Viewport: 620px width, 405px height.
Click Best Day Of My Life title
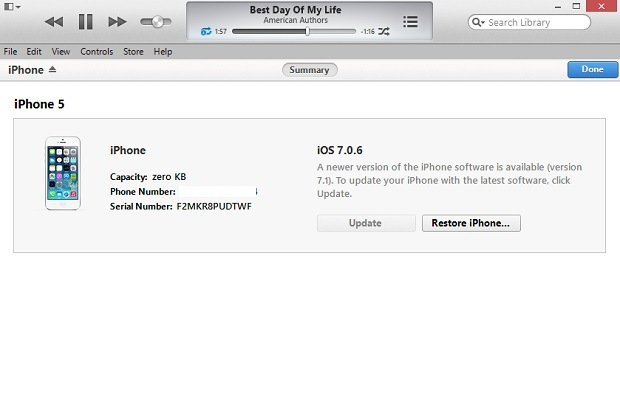[x=295, y=10]
